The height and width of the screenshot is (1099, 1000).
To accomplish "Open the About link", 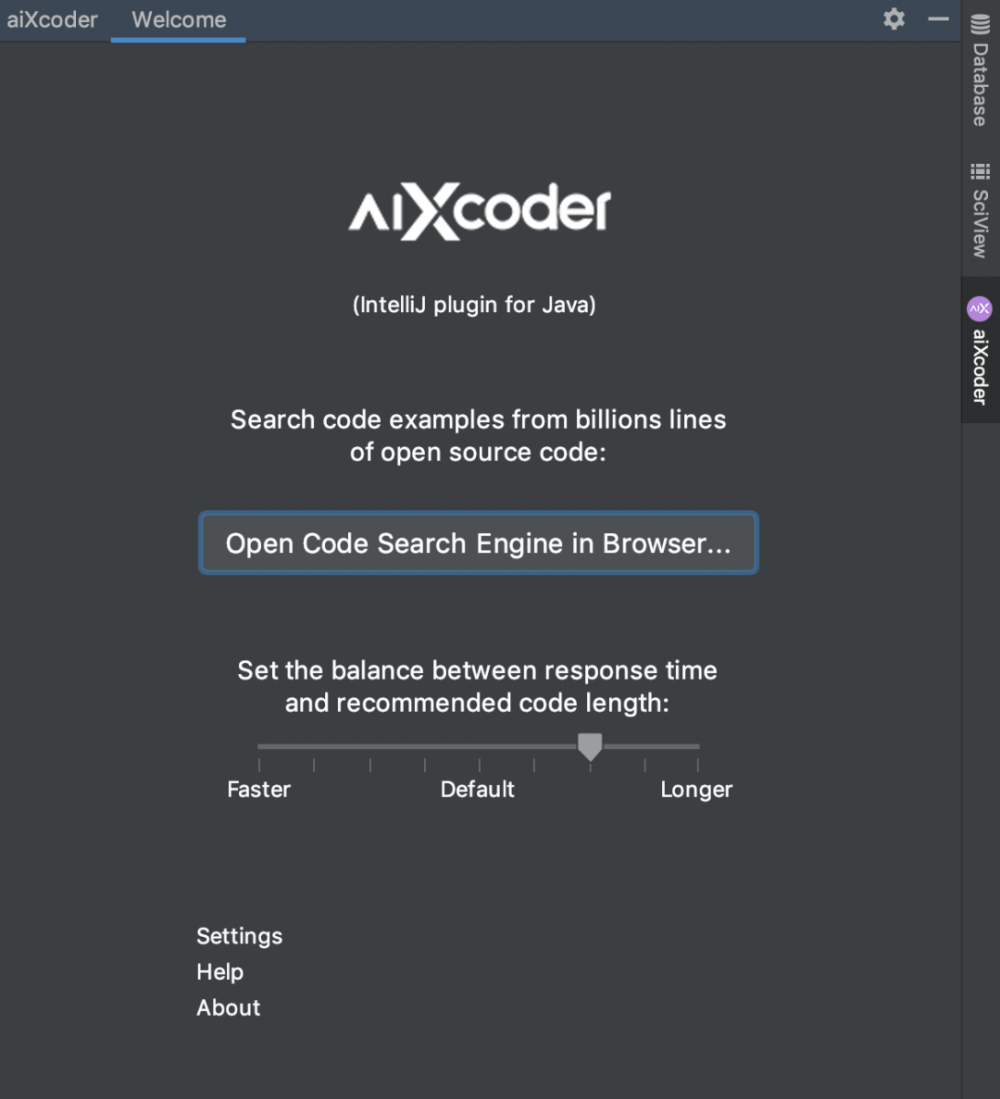I will 228,1007.
